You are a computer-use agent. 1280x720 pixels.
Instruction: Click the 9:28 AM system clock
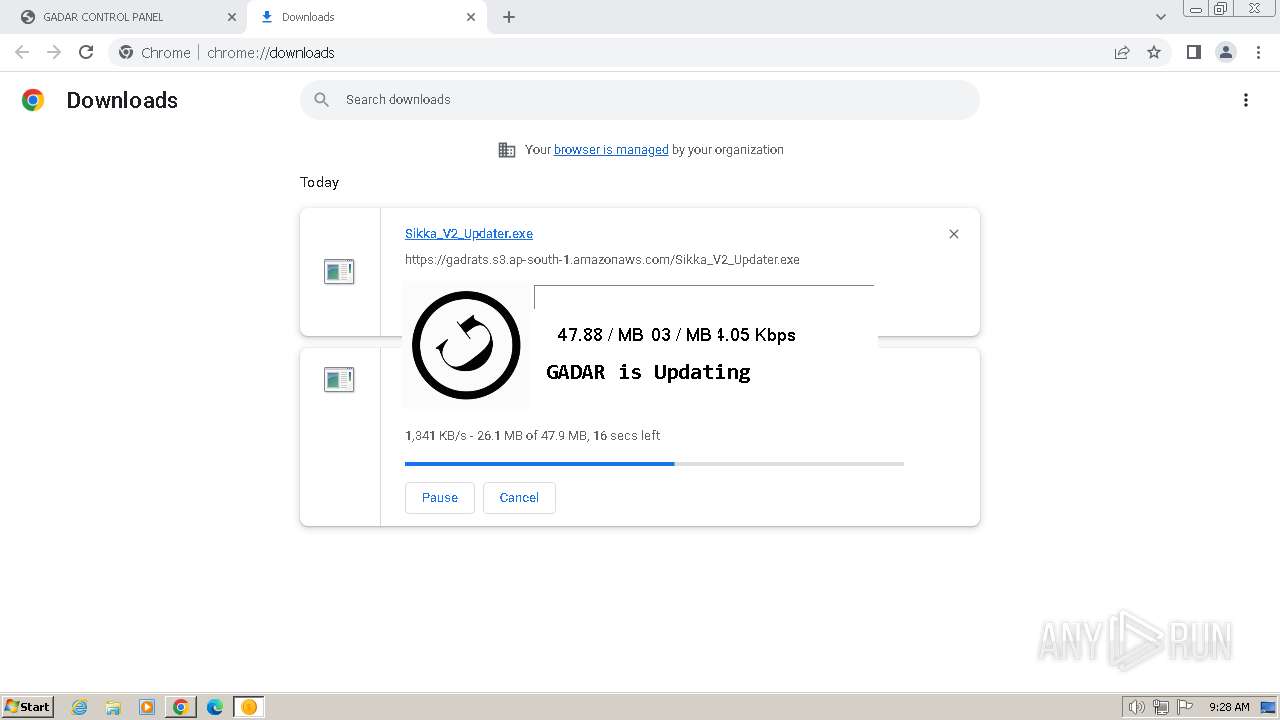1229,707
